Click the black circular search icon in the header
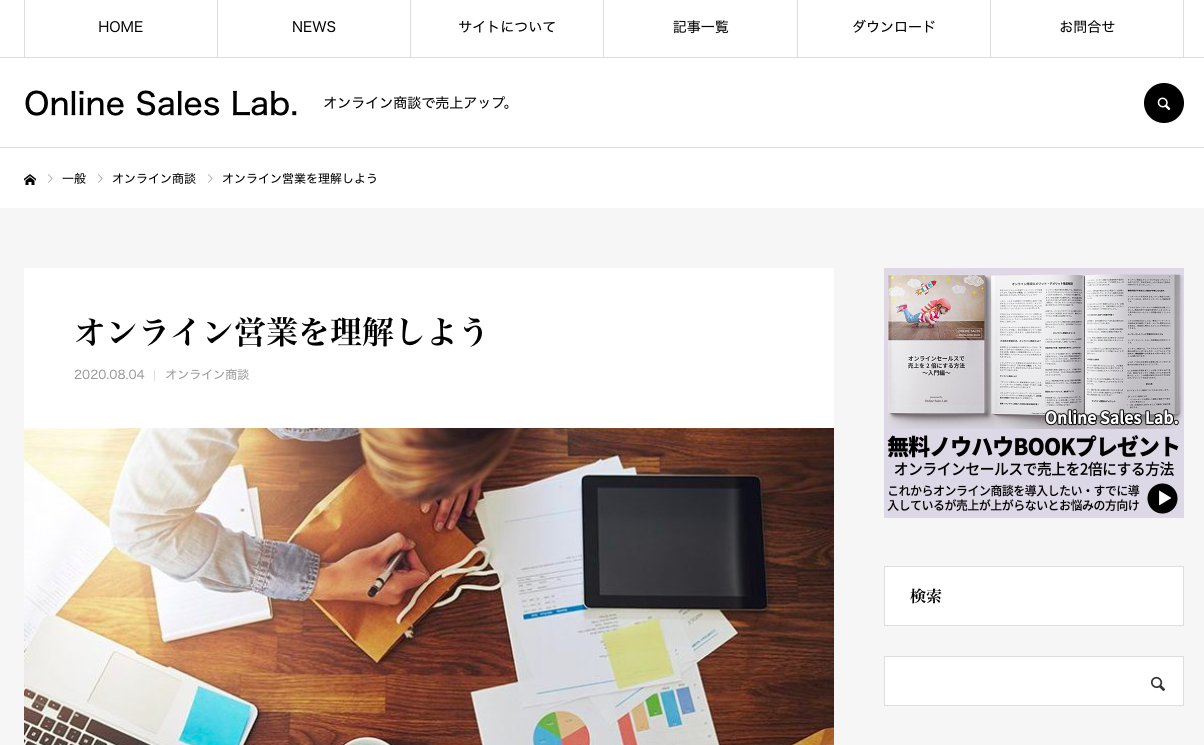Viewport: 1204px width, 745px height. [1163, 103]
